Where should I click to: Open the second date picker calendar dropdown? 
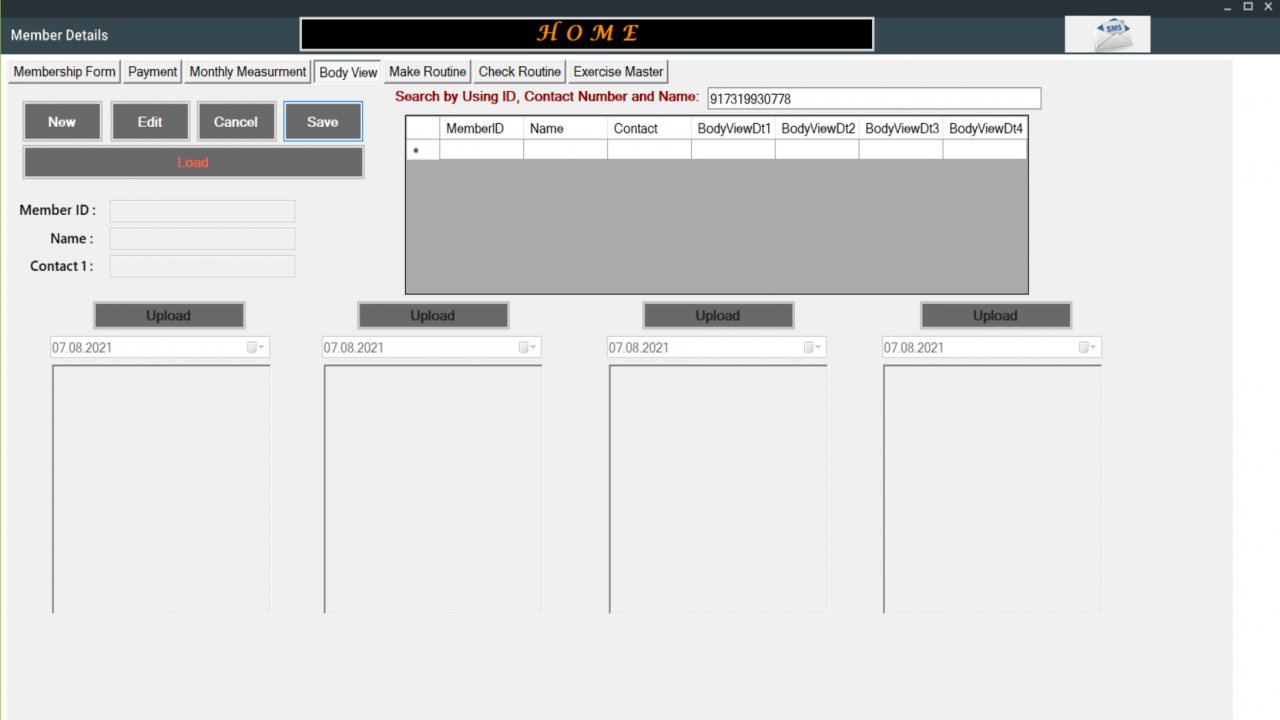point(528,348)
